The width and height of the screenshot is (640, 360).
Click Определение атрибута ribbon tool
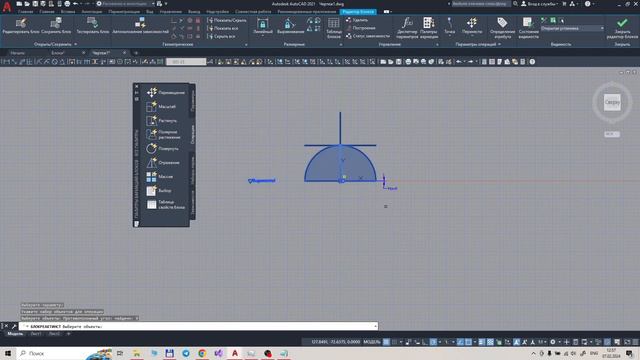click(502, 28)
